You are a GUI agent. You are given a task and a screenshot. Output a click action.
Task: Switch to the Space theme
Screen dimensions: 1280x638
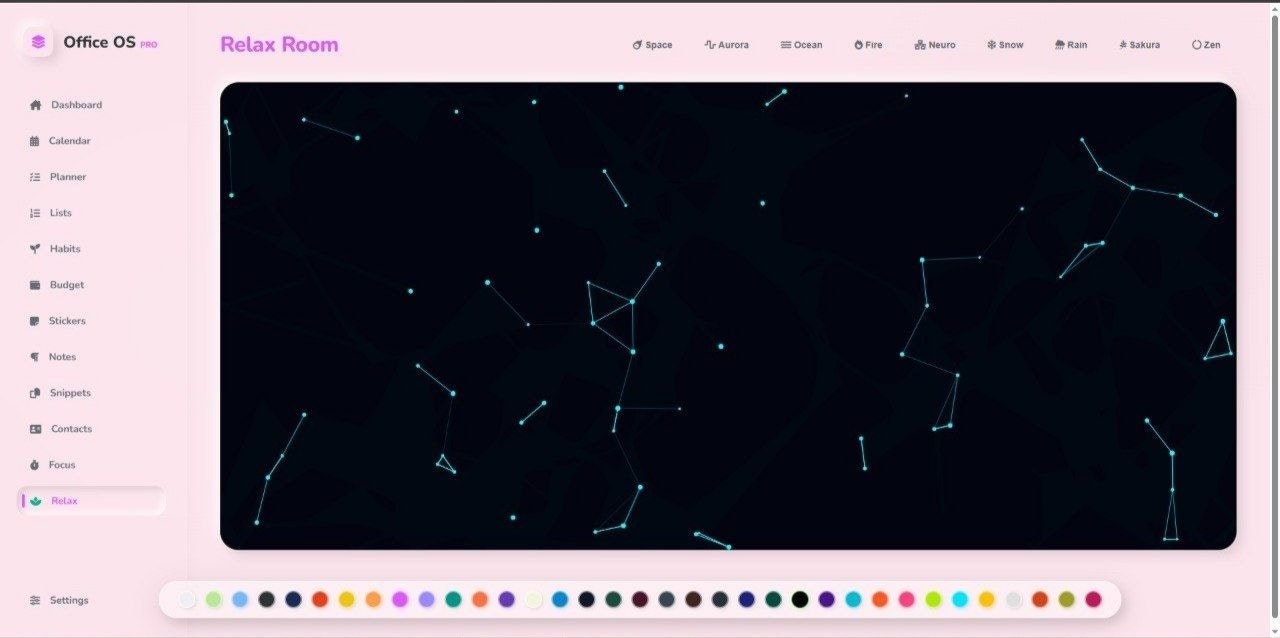(x=652, y=45)
